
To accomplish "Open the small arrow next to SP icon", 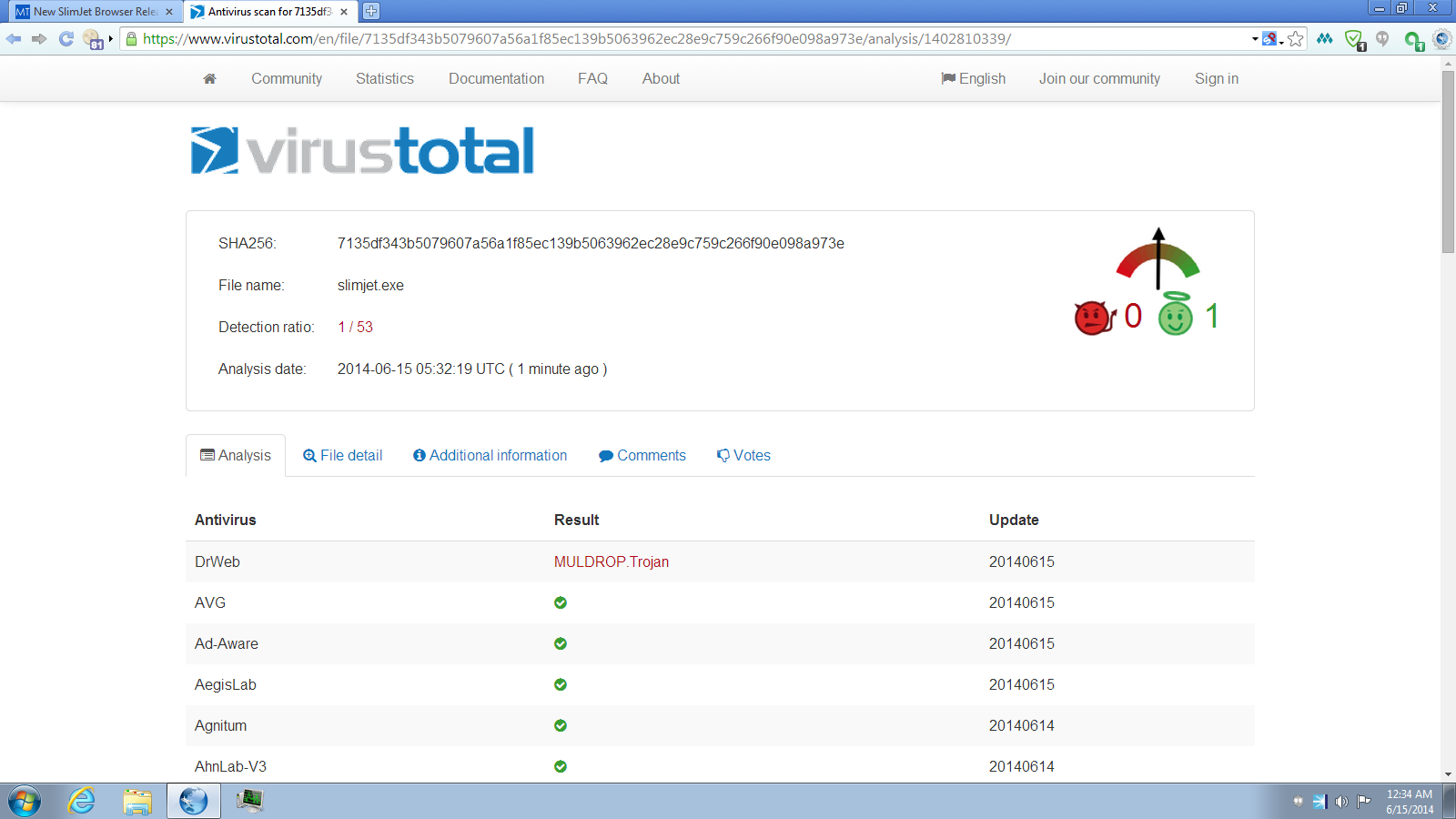I will [x=1281, y=42].
